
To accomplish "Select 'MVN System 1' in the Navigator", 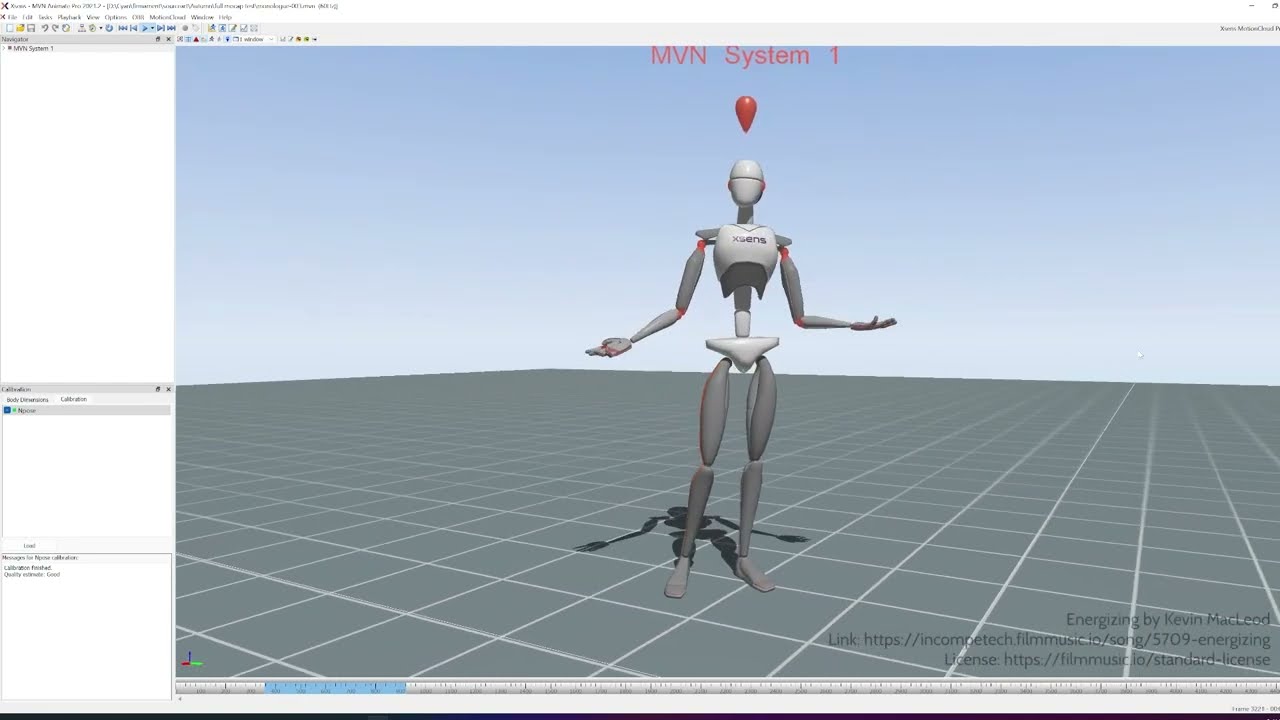I will point(33,48).
